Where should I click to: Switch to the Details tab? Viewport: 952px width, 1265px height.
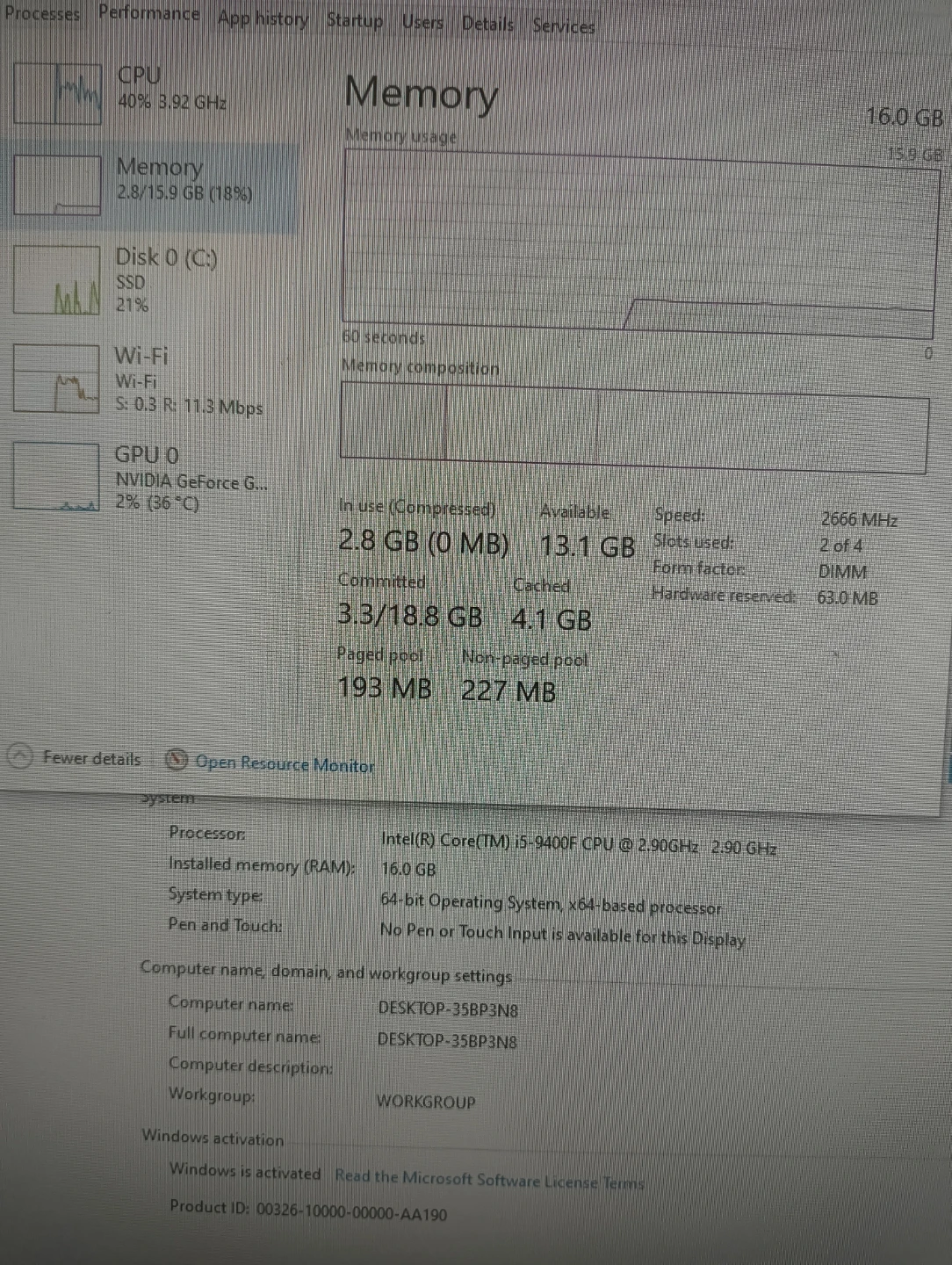487,24
